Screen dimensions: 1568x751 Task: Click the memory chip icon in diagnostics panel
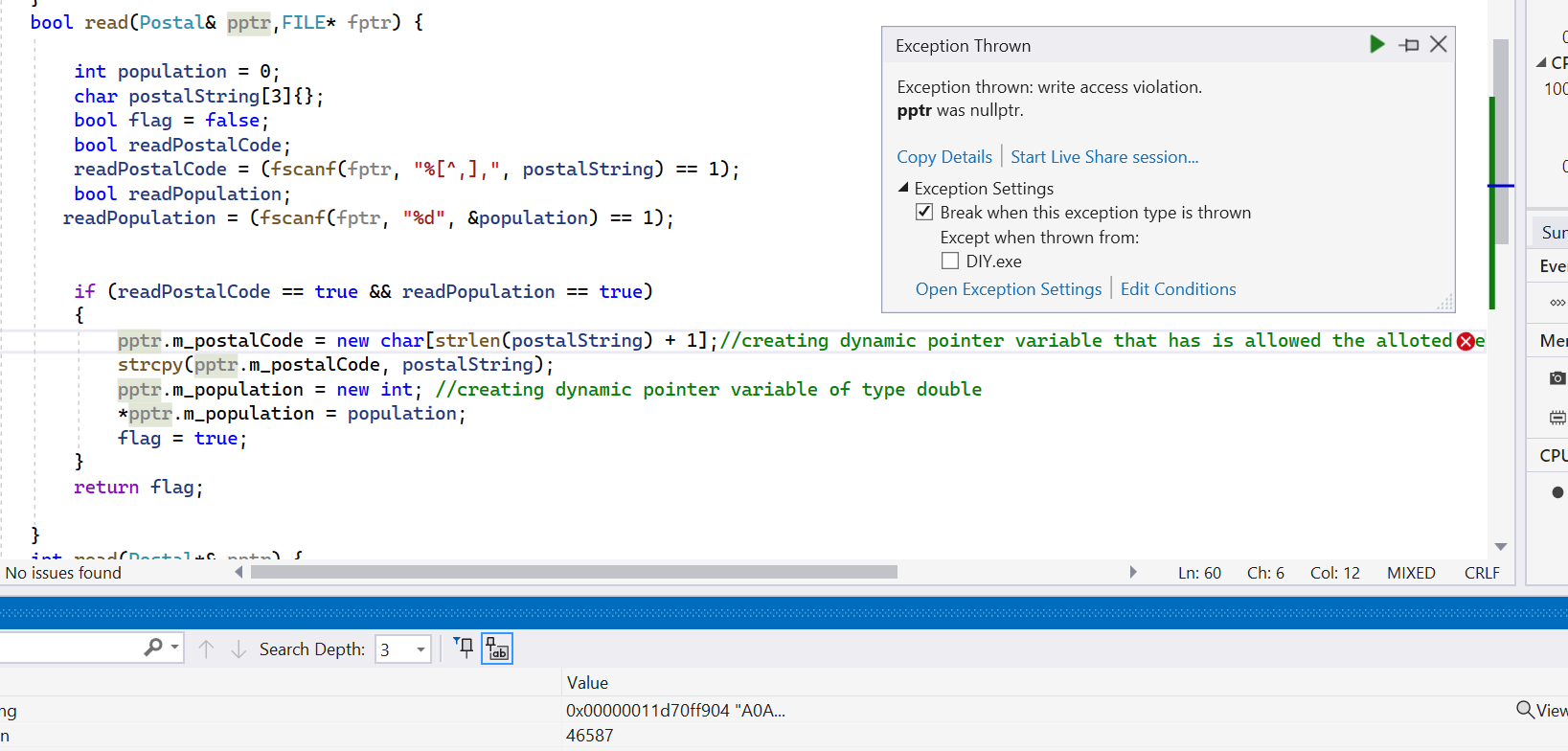[1557, 418]
